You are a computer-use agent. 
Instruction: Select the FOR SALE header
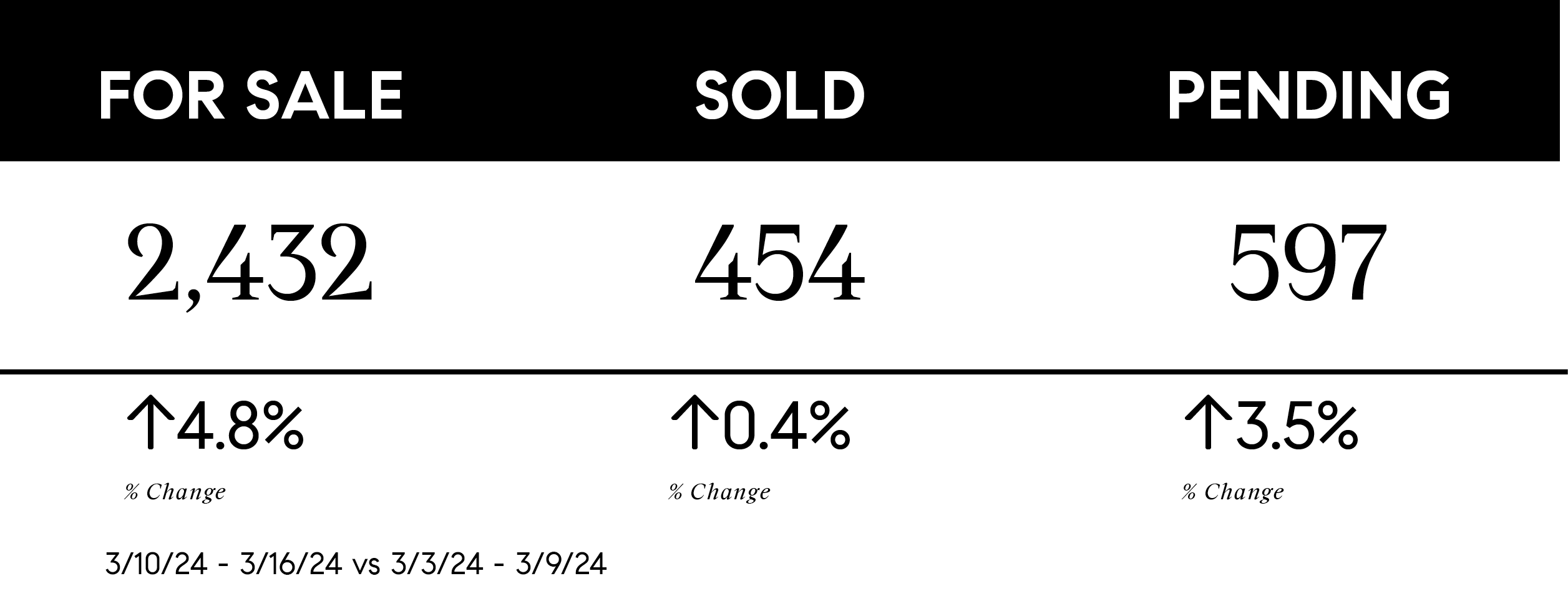(251, 96)
